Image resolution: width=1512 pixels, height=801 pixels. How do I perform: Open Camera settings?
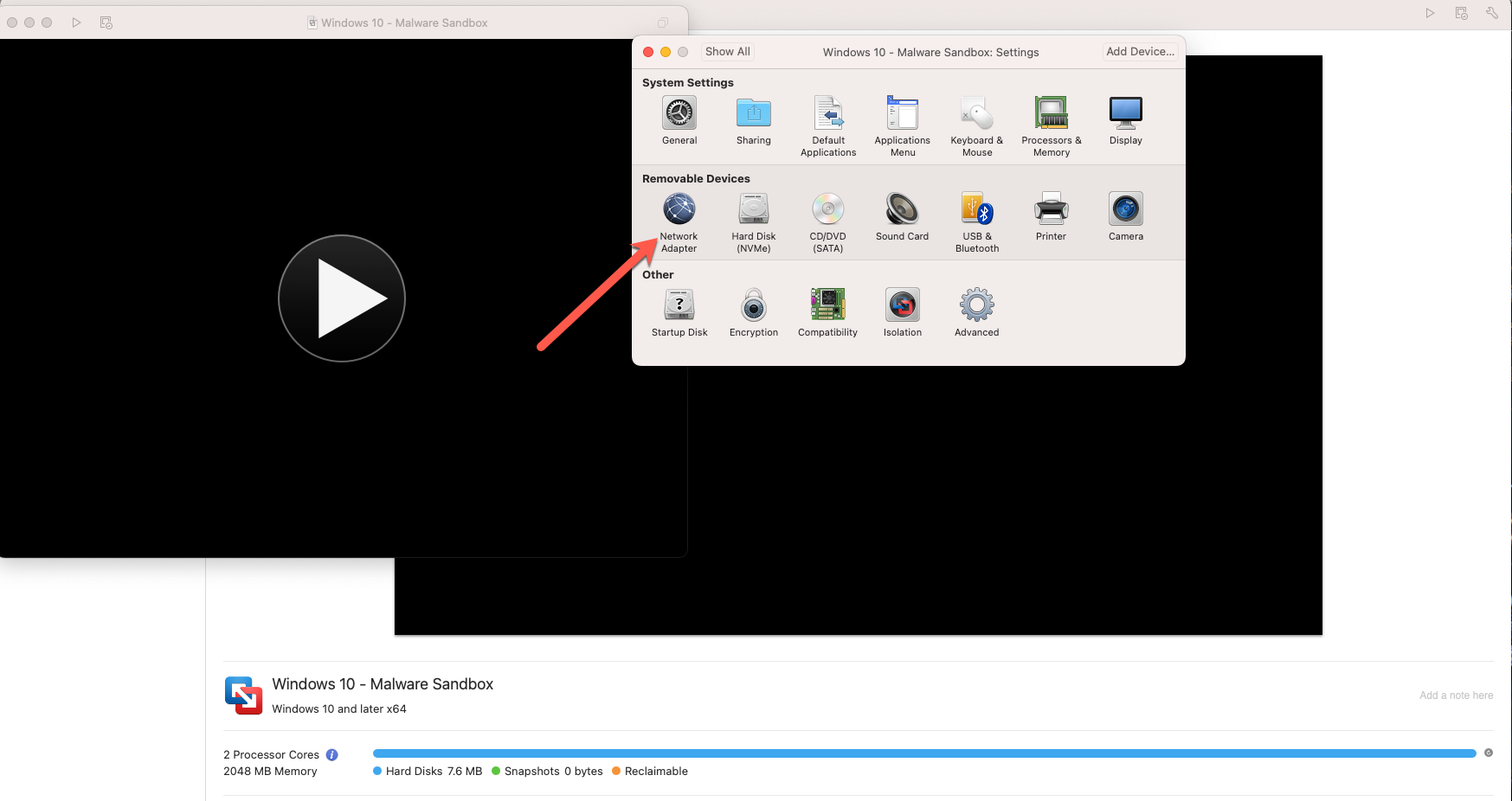[x=1125, y=210]
